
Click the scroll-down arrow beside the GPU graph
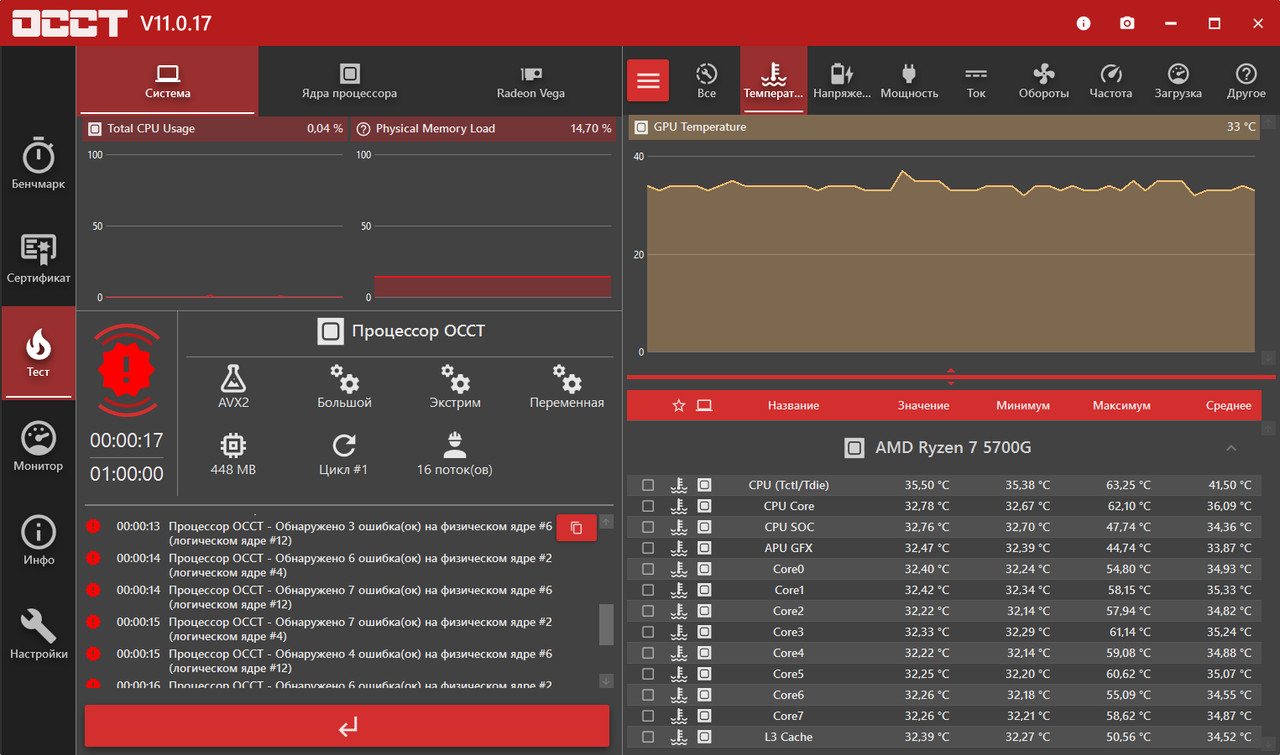point(1268,358)
